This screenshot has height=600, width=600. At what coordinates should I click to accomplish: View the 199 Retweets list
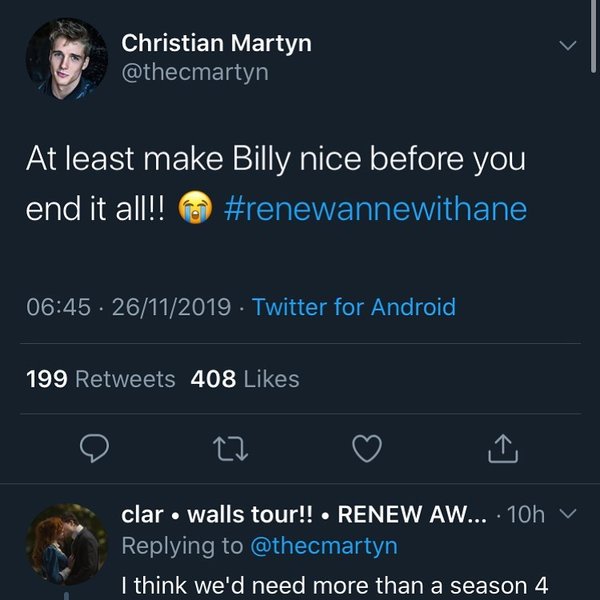click(101, 379)
